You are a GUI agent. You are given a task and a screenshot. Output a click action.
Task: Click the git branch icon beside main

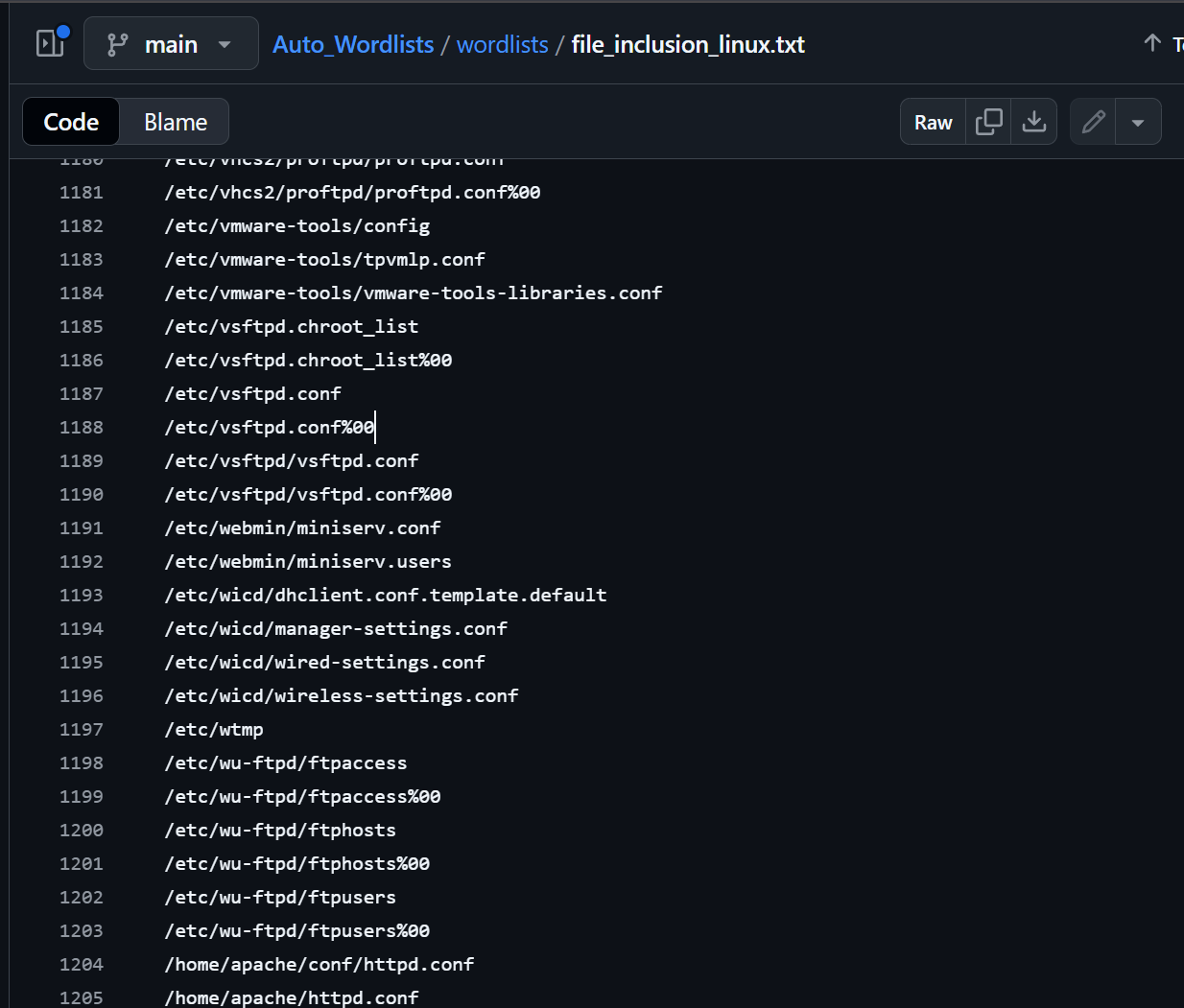click(117, 44)
